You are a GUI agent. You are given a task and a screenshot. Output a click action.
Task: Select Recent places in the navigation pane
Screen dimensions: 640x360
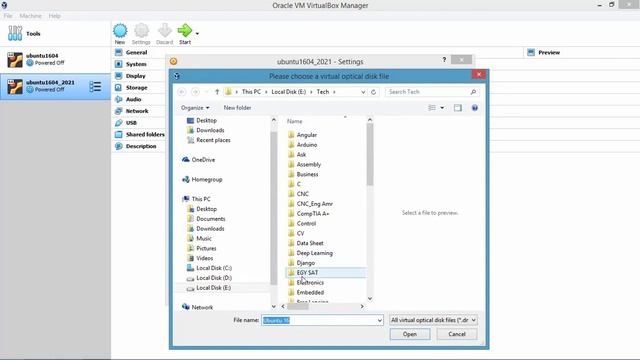213,140
